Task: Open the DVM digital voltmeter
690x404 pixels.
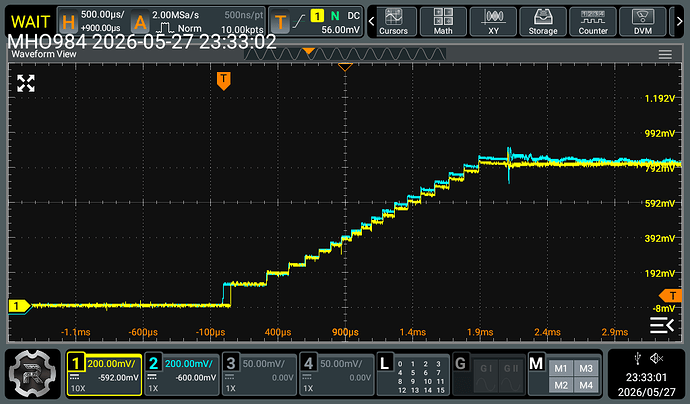Action: (x=642, y=22)
